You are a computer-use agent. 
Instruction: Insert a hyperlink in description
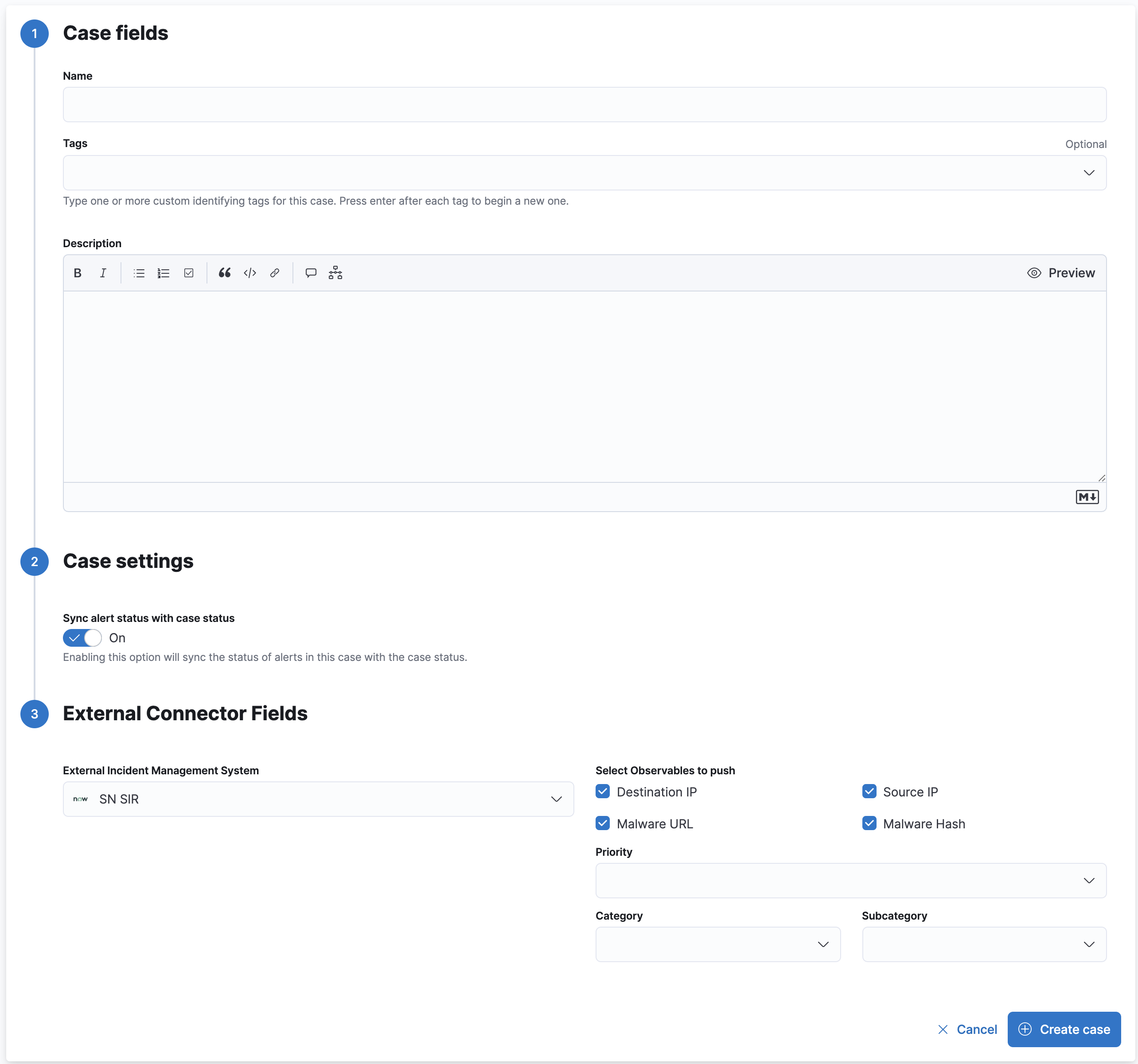275,273
